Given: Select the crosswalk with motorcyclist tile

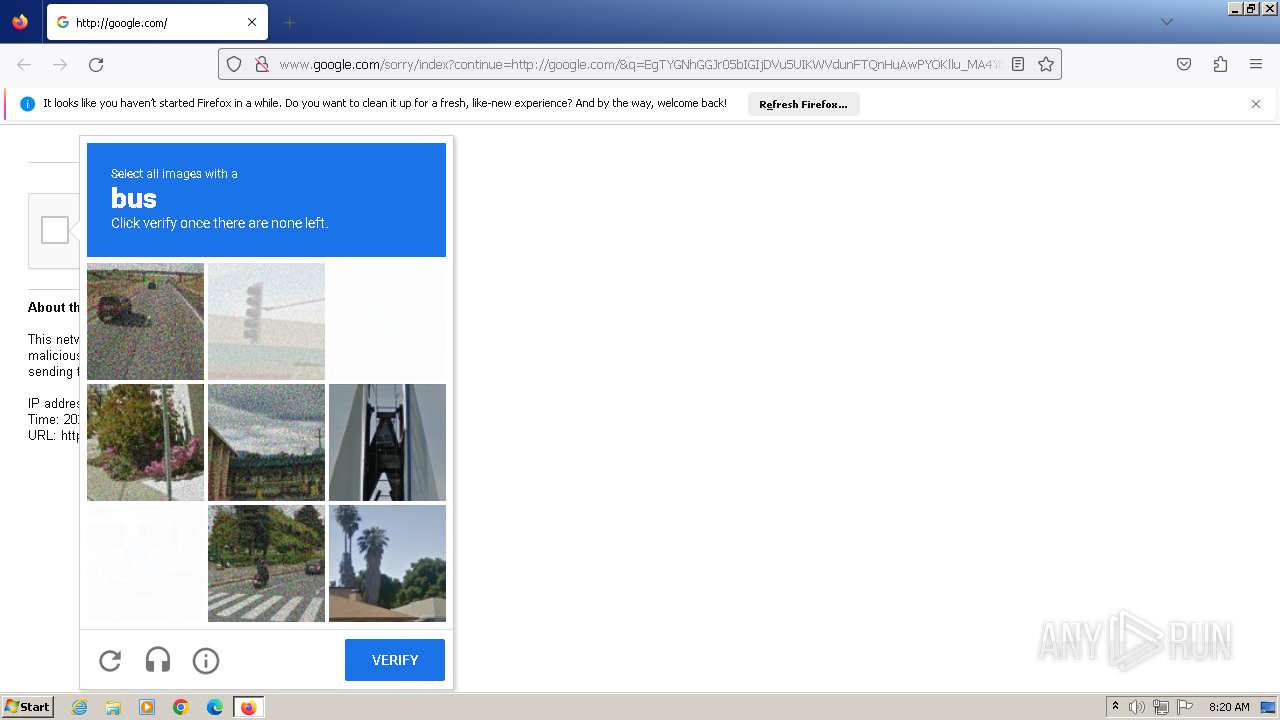Looking at the screenshot, I should point(266,563).
